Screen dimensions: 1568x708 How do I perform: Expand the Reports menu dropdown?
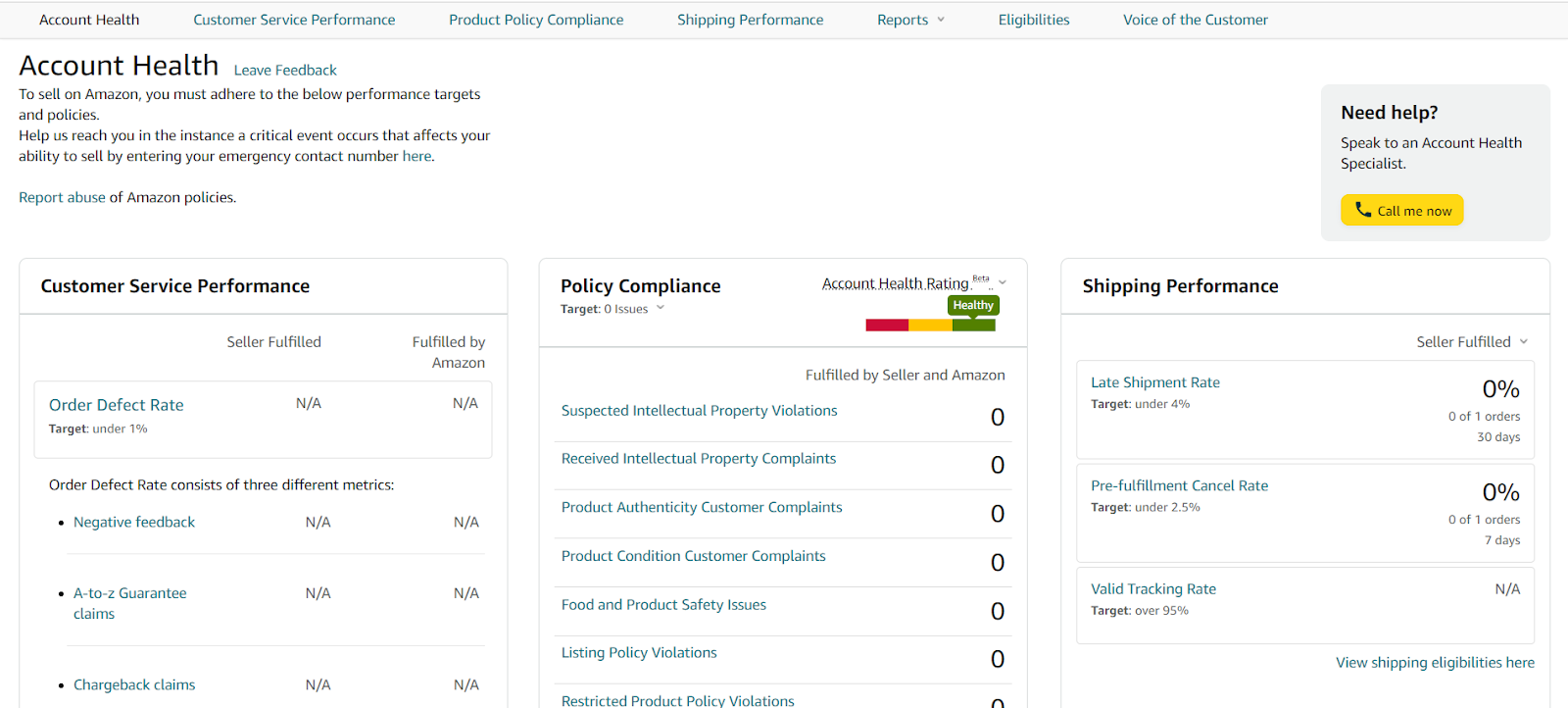point(910,20)
